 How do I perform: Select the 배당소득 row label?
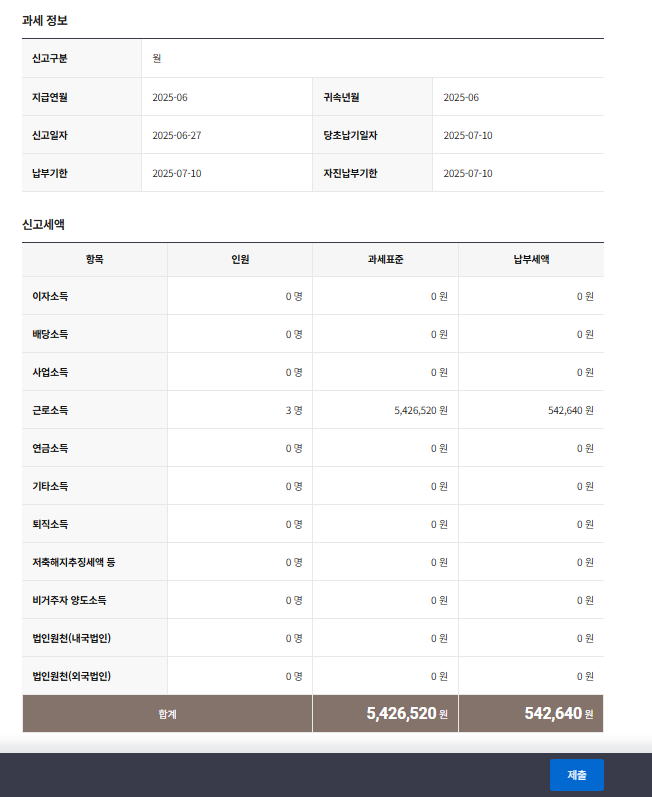50,334
